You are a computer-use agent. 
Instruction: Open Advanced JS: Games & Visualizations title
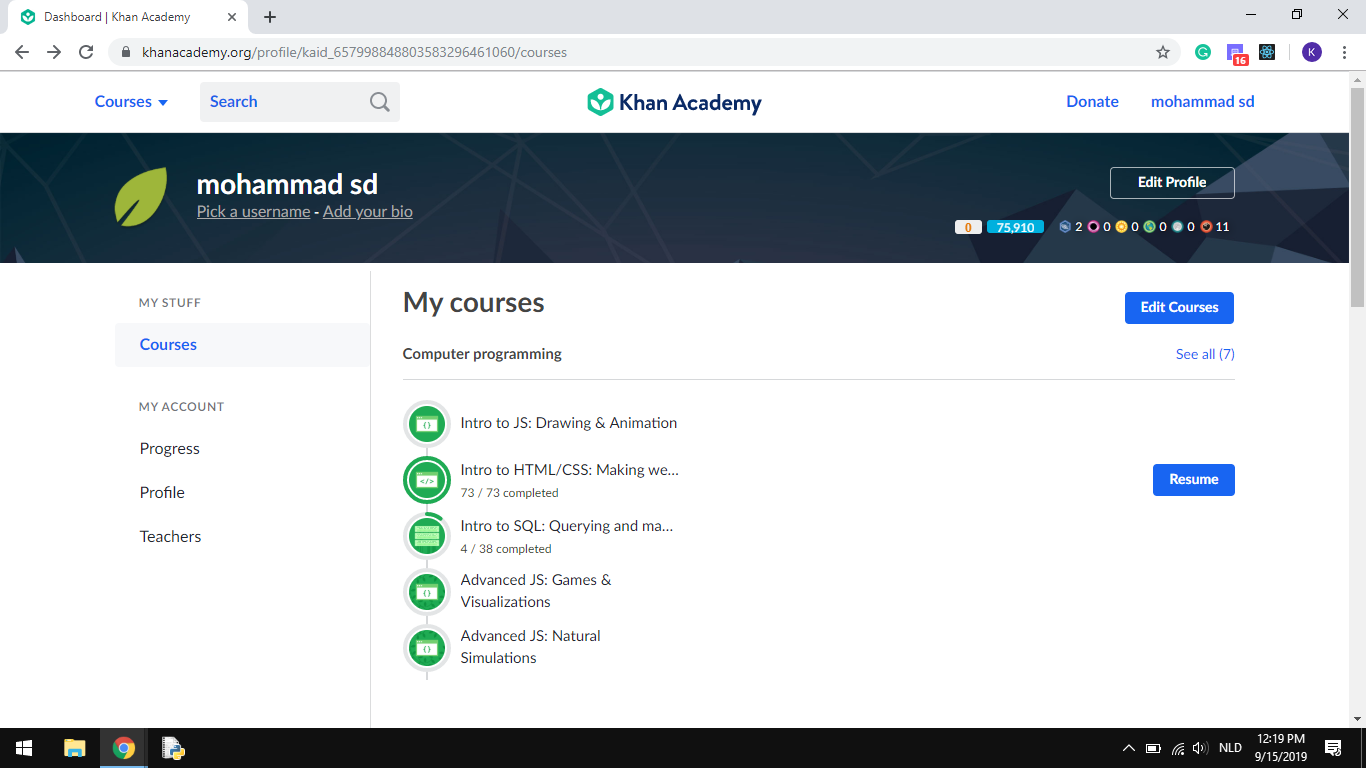536,591
